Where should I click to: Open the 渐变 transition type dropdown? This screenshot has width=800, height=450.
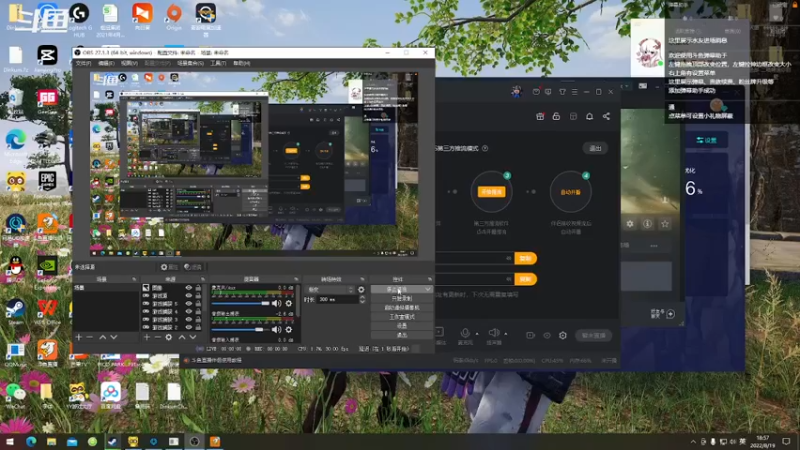329,289
